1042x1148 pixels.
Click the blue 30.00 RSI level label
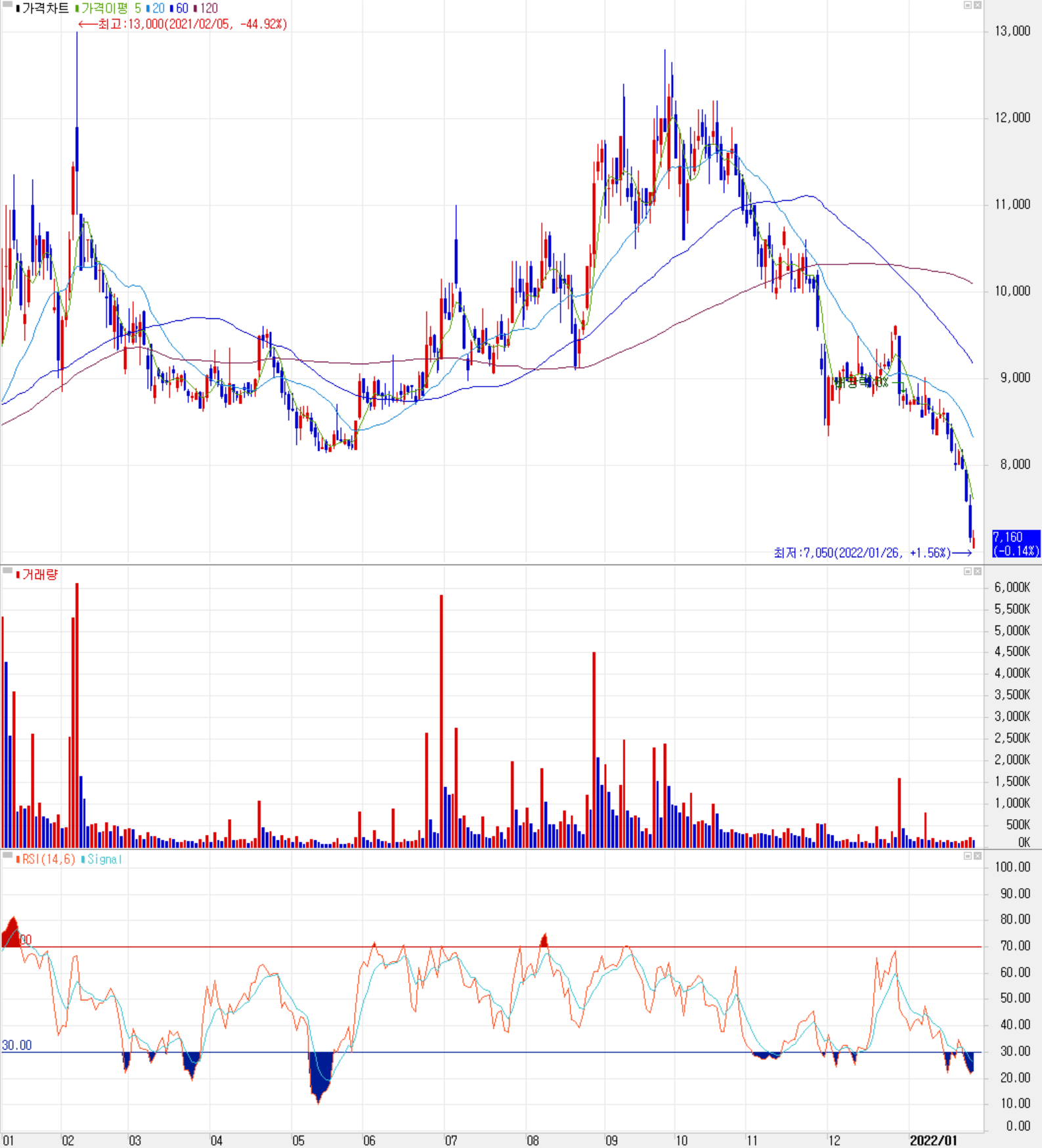[16, 1046]
